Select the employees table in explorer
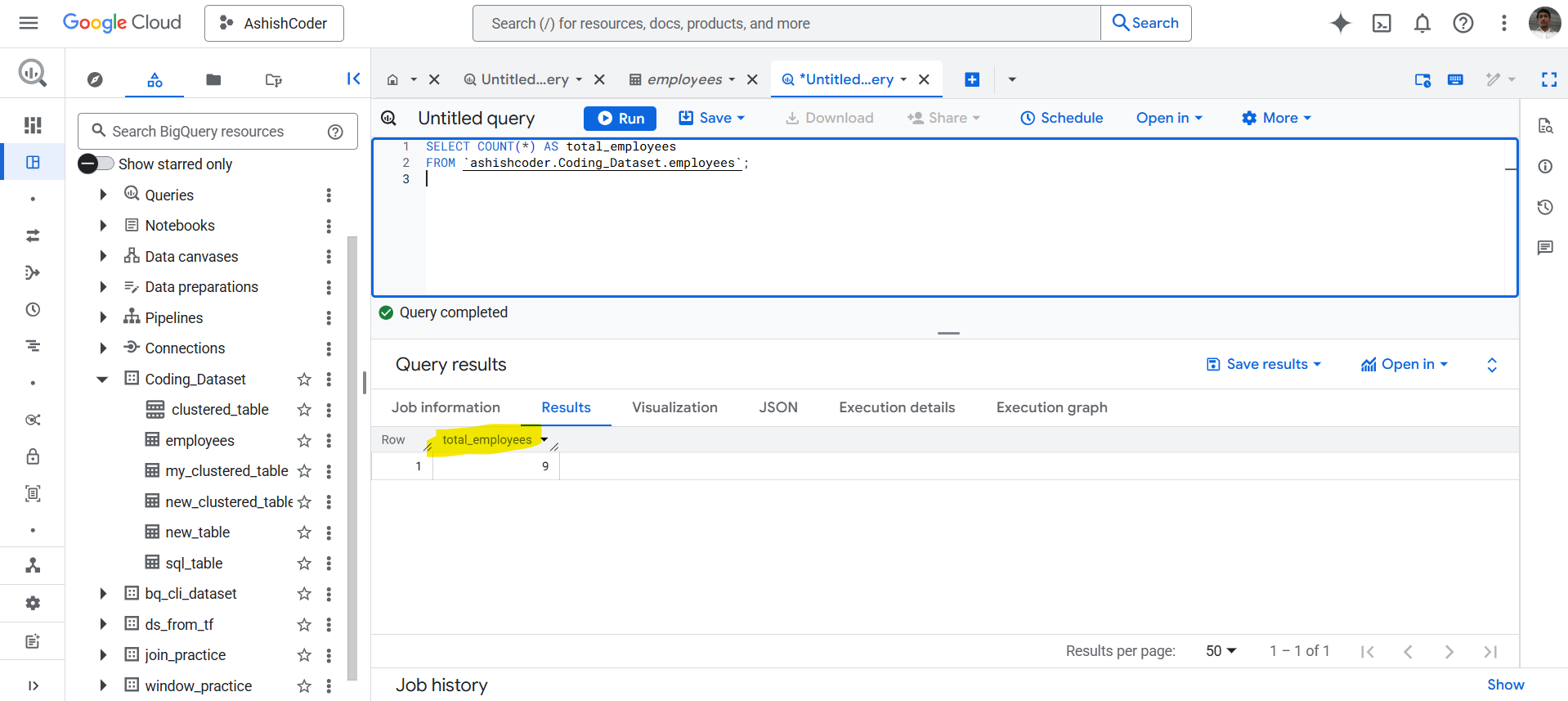 tap(199, 440)
